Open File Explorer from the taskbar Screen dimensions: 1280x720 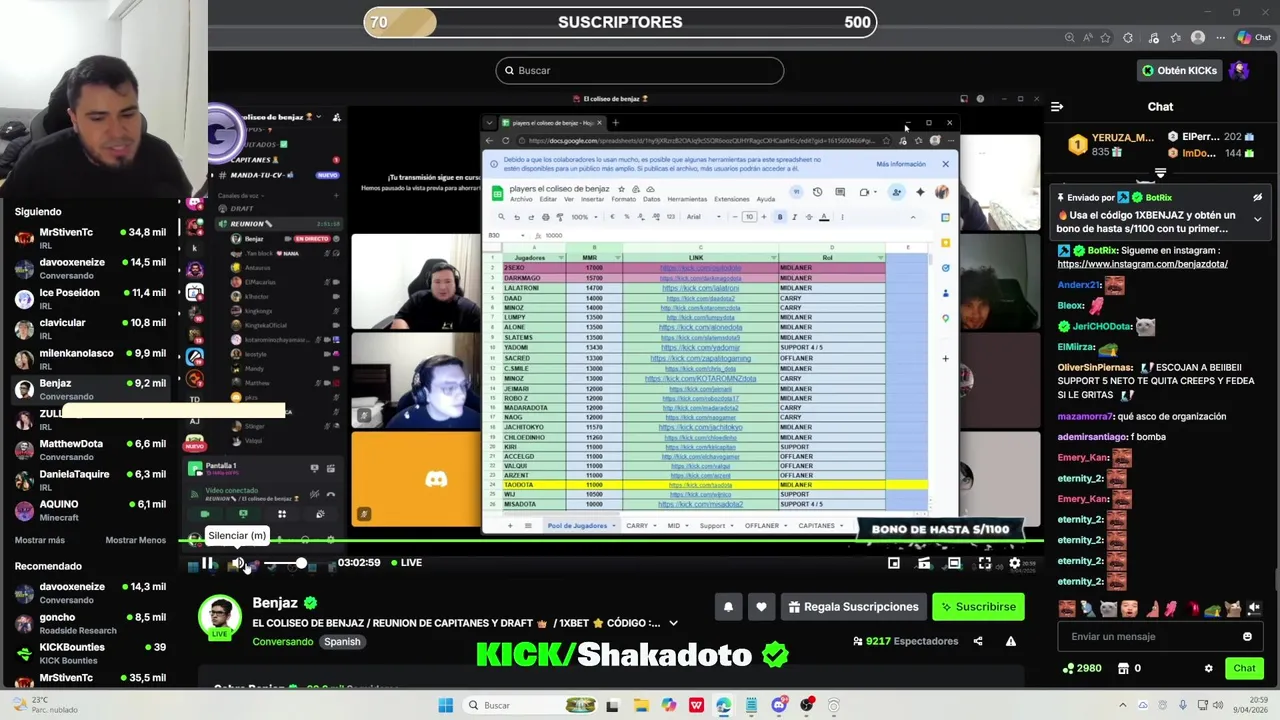click(x=641, y=705)
